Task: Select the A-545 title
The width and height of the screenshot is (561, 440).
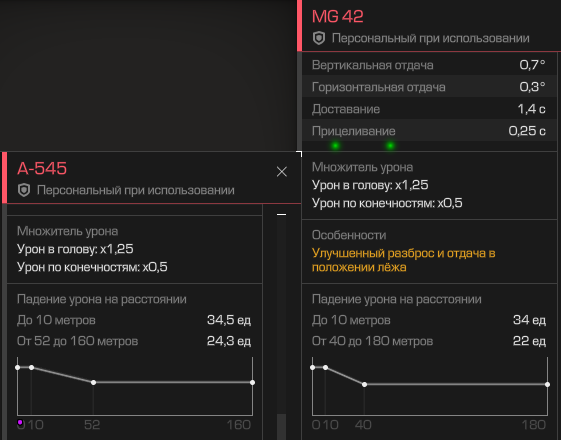Action: click(x=42, y=168)
